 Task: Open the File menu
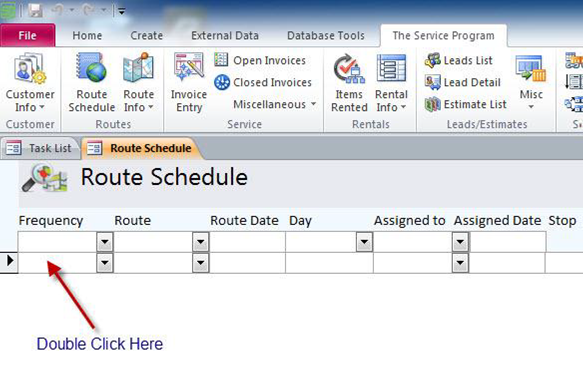28,36
